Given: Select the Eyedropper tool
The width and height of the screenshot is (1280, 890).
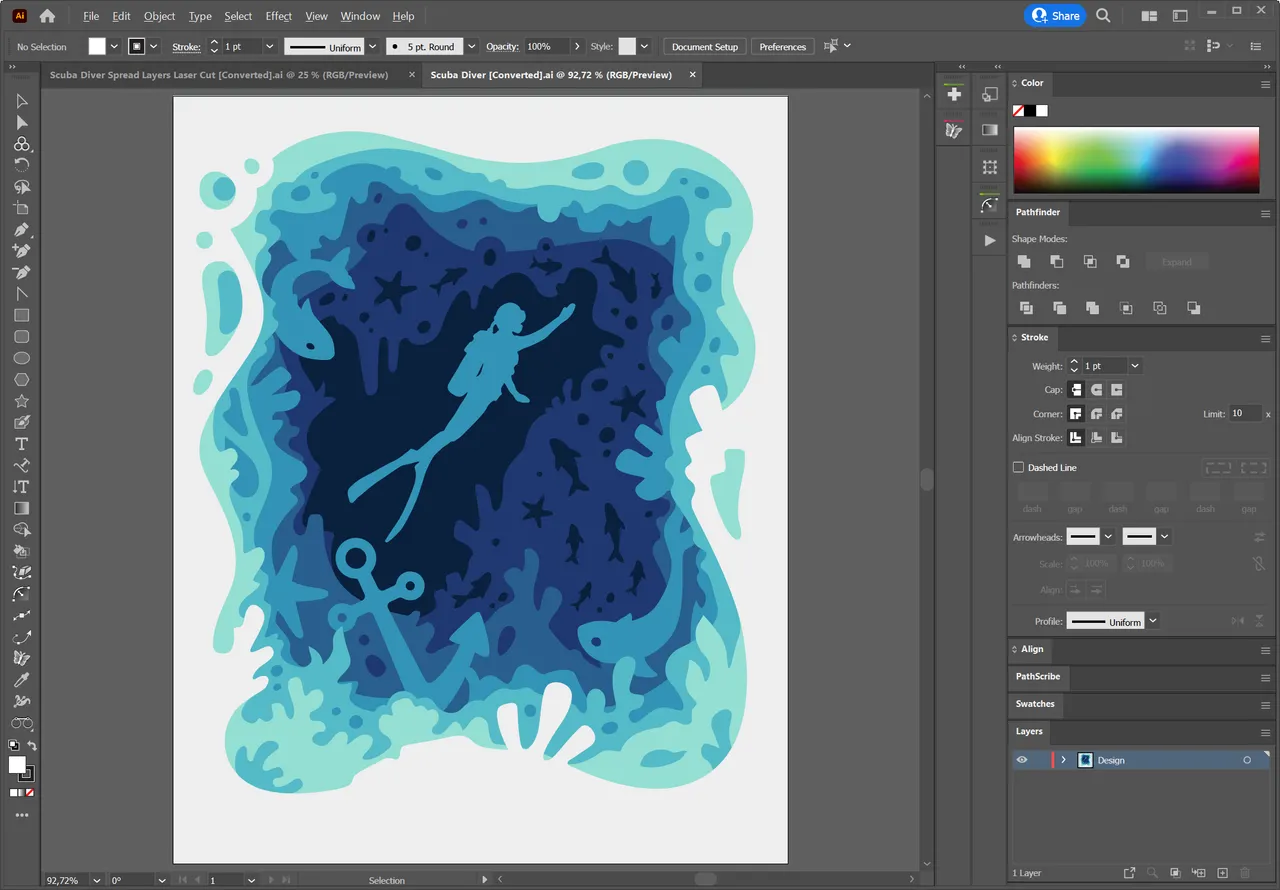Looking at the screenshot, I should (x=22, y=680).
